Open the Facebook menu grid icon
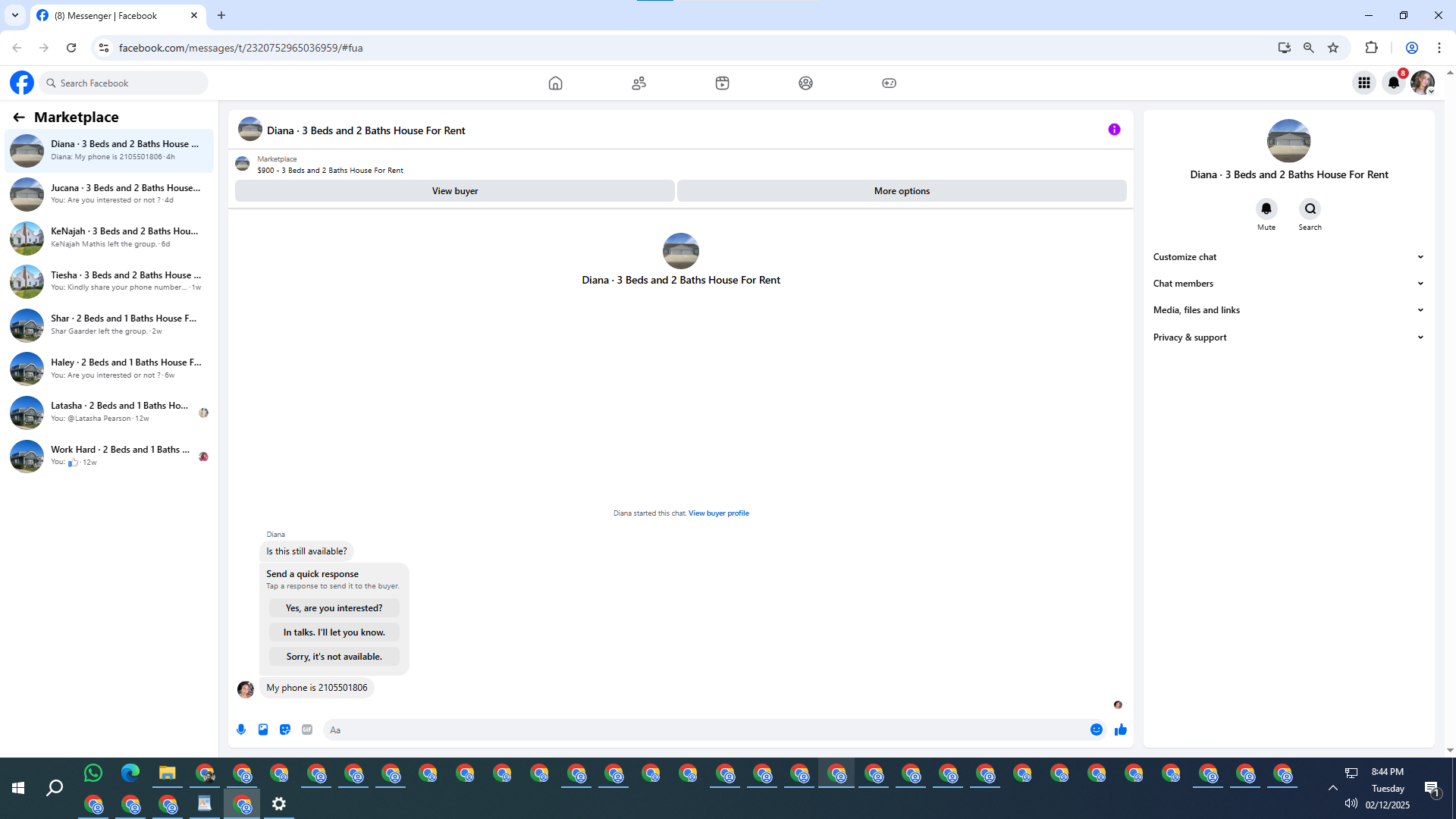The height and width of the screenshot is (819, 1456). point(1364,83)
